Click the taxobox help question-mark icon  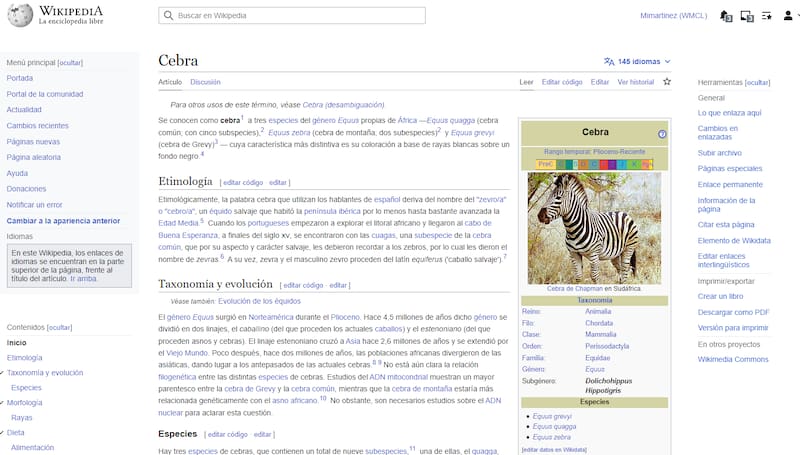pyautogui.click(x=662, y=134)
